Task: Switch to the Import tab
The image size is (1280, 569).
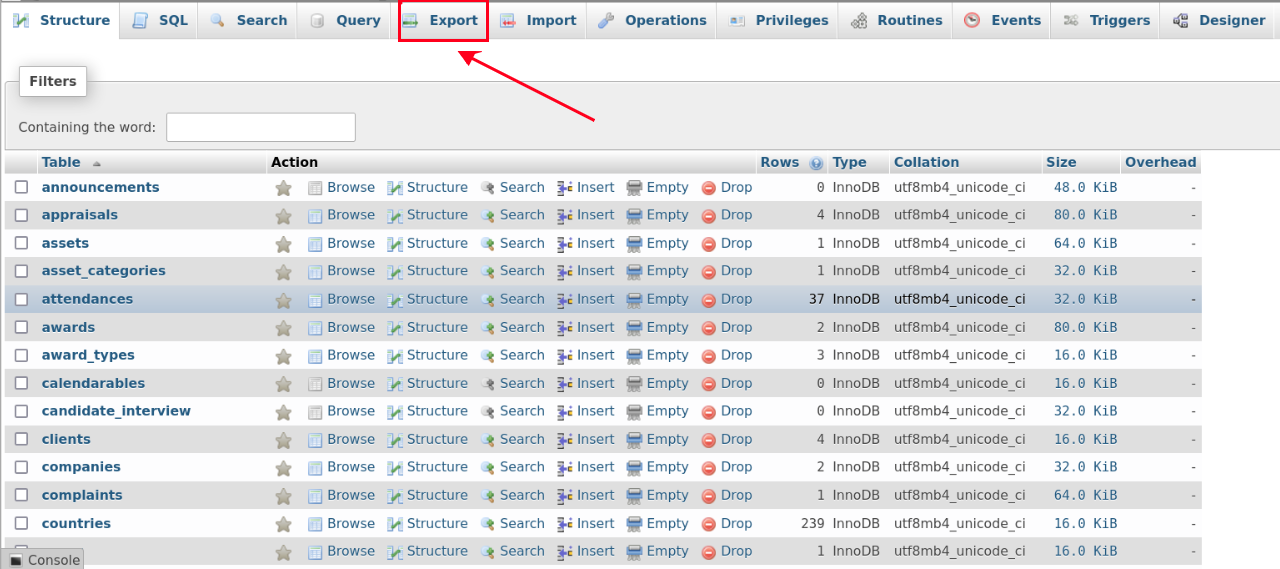Action: click(x=540, y=20)
